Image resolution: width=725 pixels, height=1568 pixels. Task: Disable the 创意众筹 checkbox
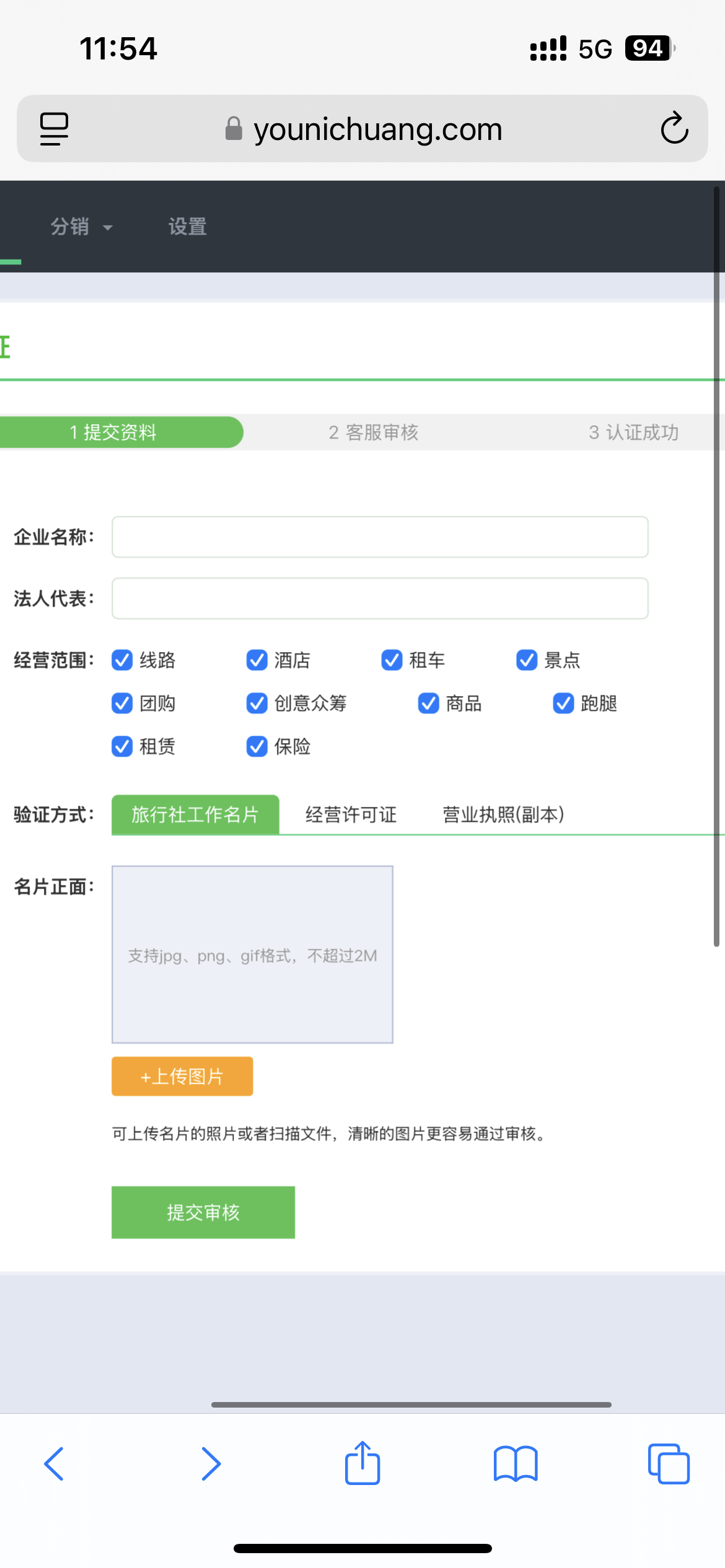(x=257, y=703)
